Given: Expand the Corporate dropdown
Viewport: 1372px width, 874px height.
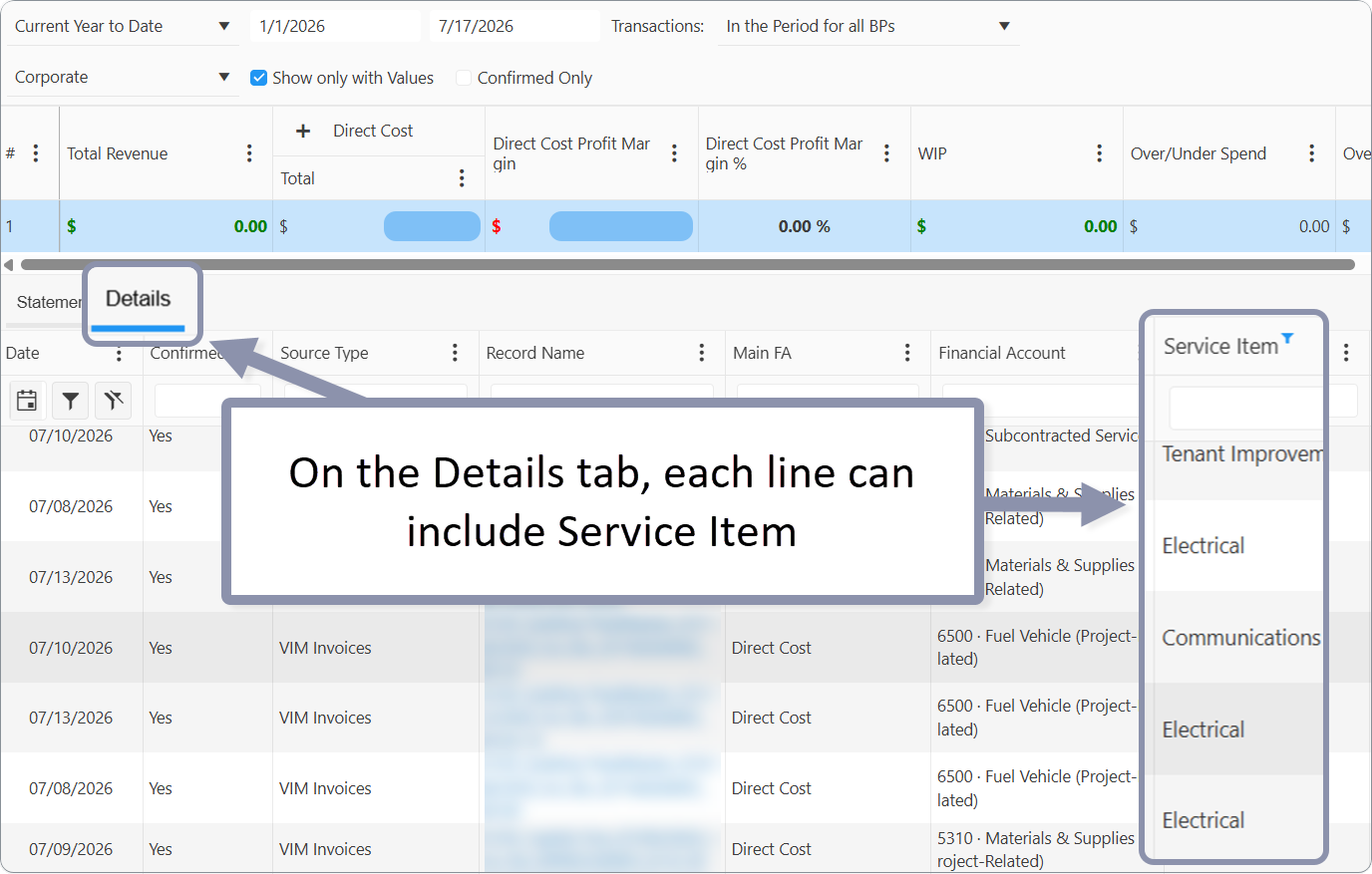Looking at the screenshot, I should [123, 77].
